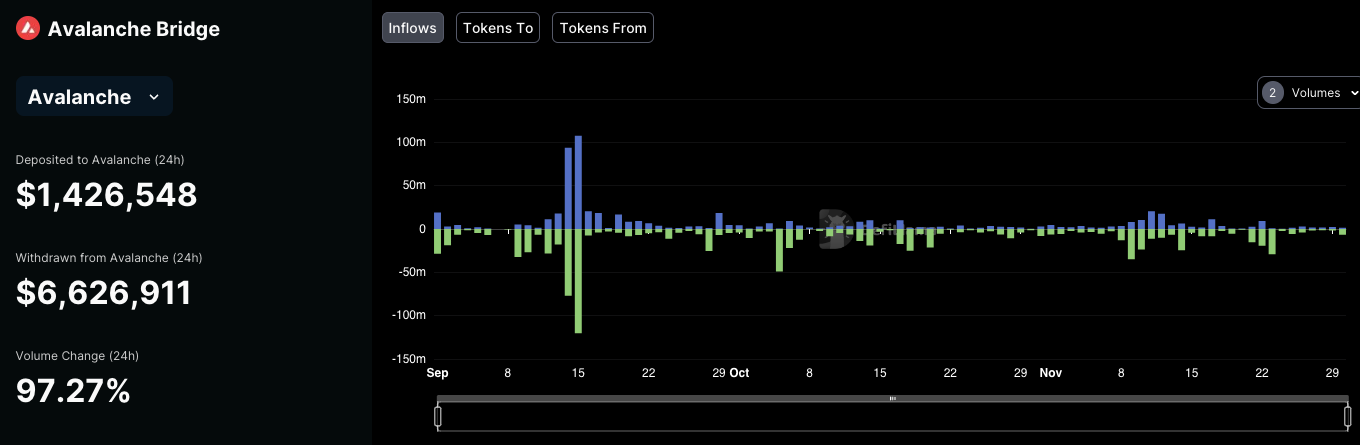The width and height of the screenshot is (1360, 445).
Task: Click the 150m y-axis label
Action: [412, 99]
